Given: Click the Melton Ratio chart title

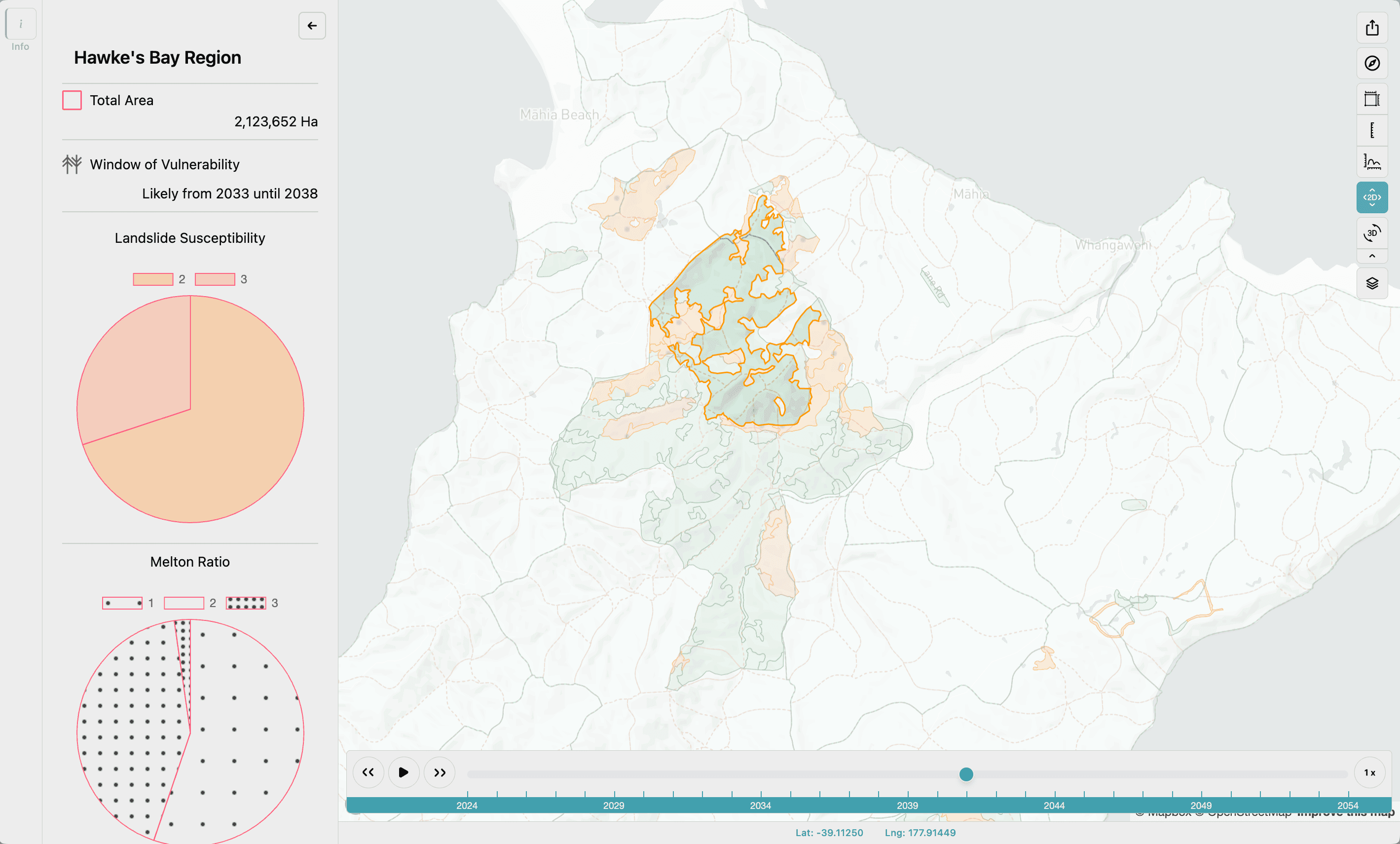Looking at the screenshot, I should click(x=190, y=562).
